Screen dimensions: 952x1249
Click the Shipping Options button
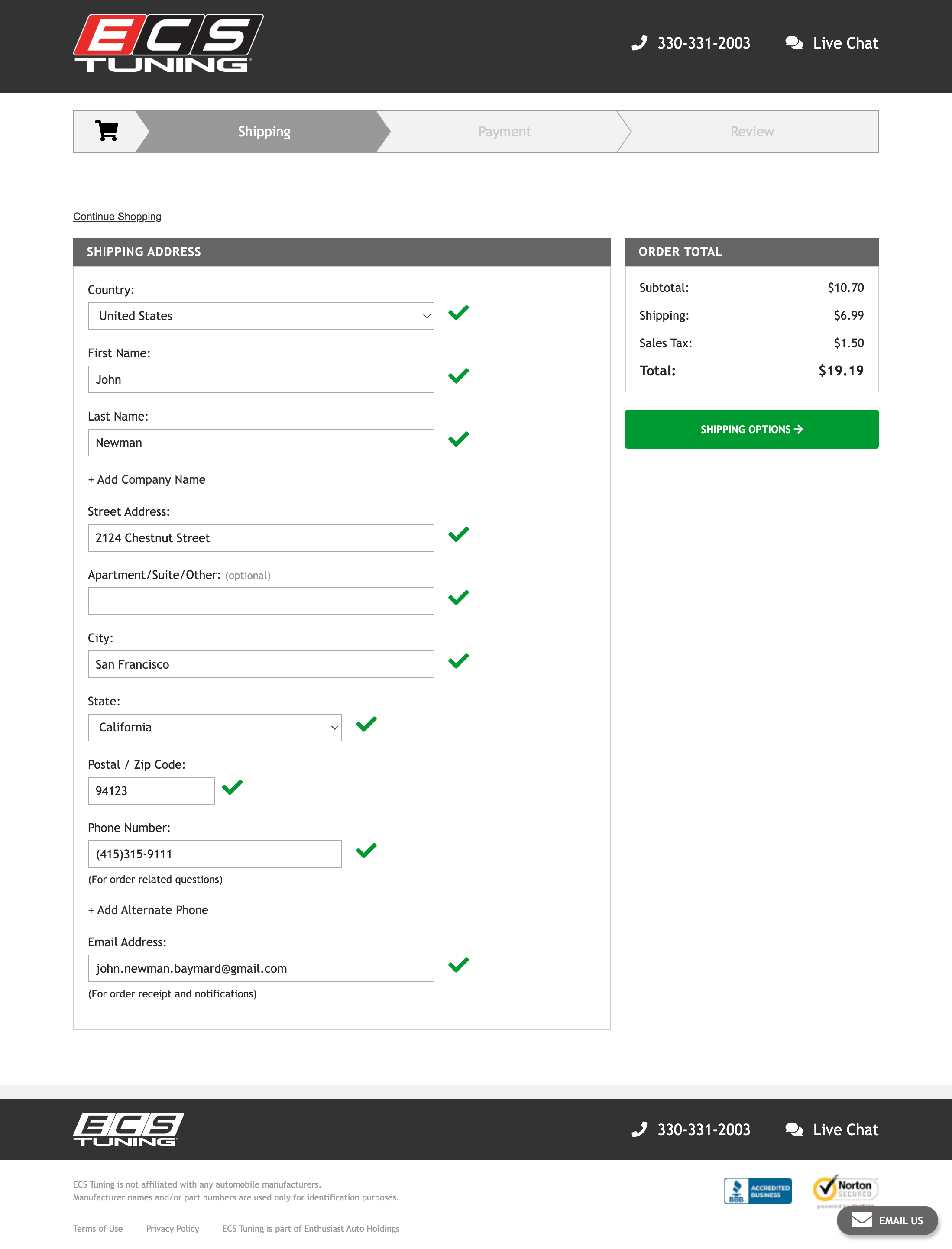click(x=751, y=429)
